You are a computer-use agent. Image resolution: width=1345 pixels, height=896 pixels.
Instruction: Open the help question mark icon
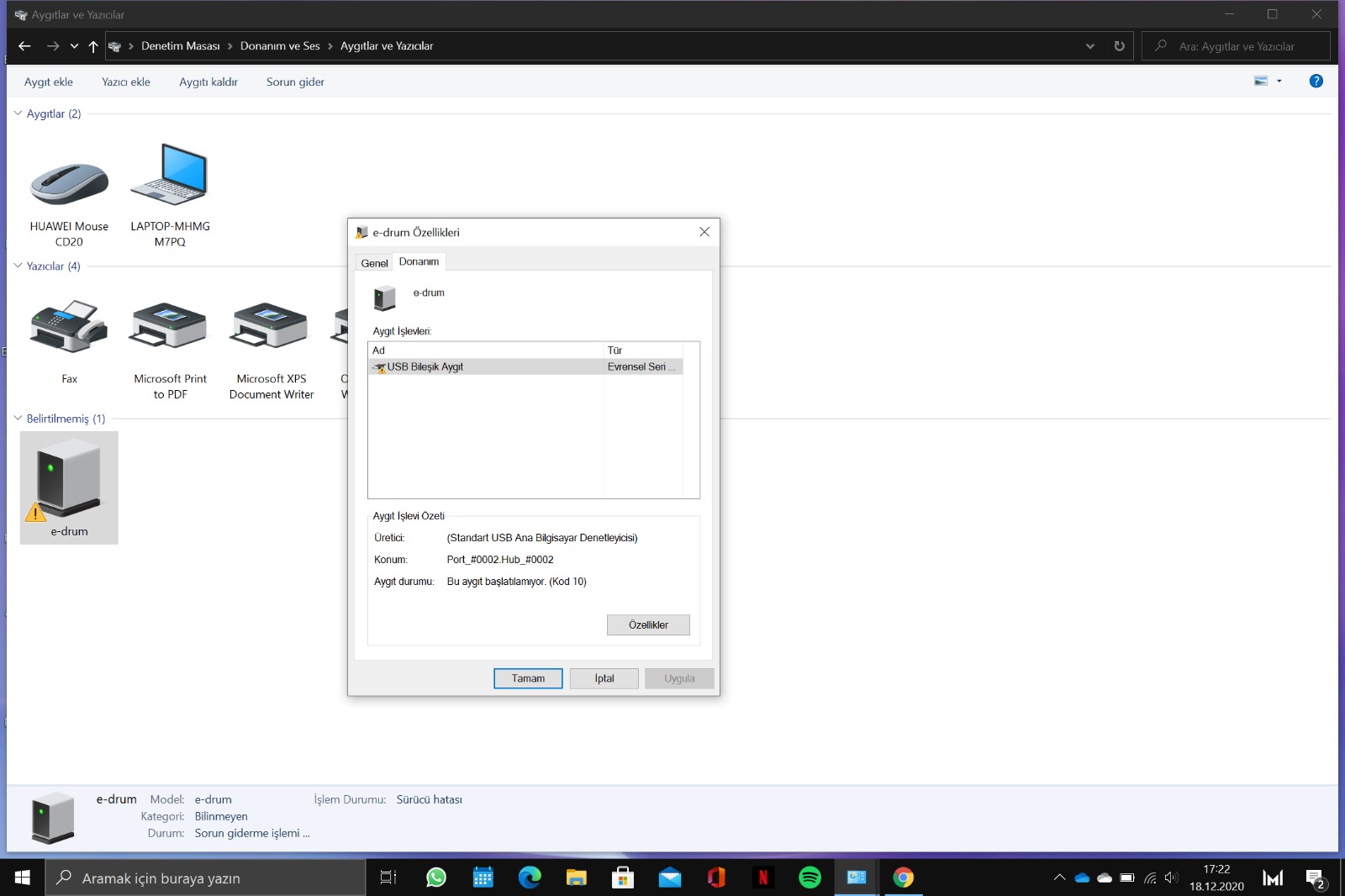tap(1316, 81)
